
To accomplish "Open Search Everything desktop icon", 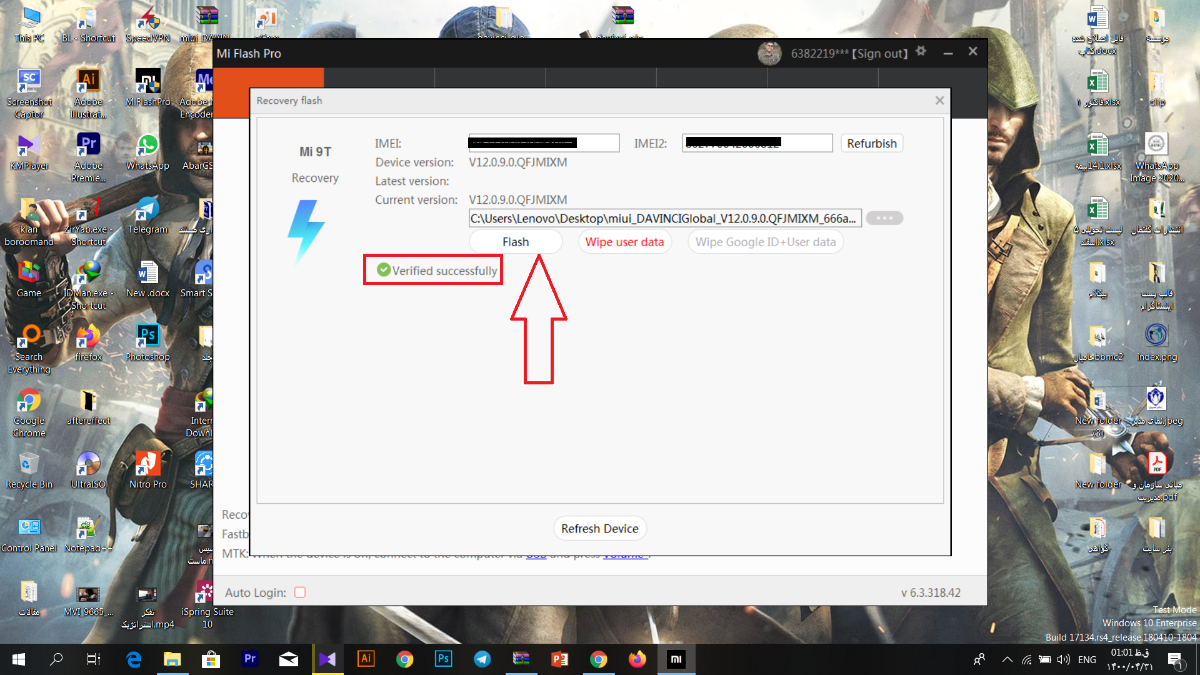I will pos(30,348).
